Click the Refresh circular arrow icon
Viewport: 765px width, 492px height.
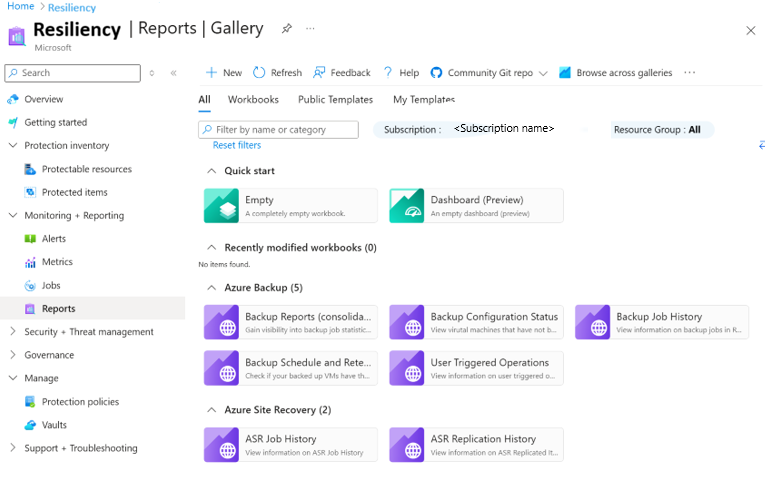click(x=259, y=73)
